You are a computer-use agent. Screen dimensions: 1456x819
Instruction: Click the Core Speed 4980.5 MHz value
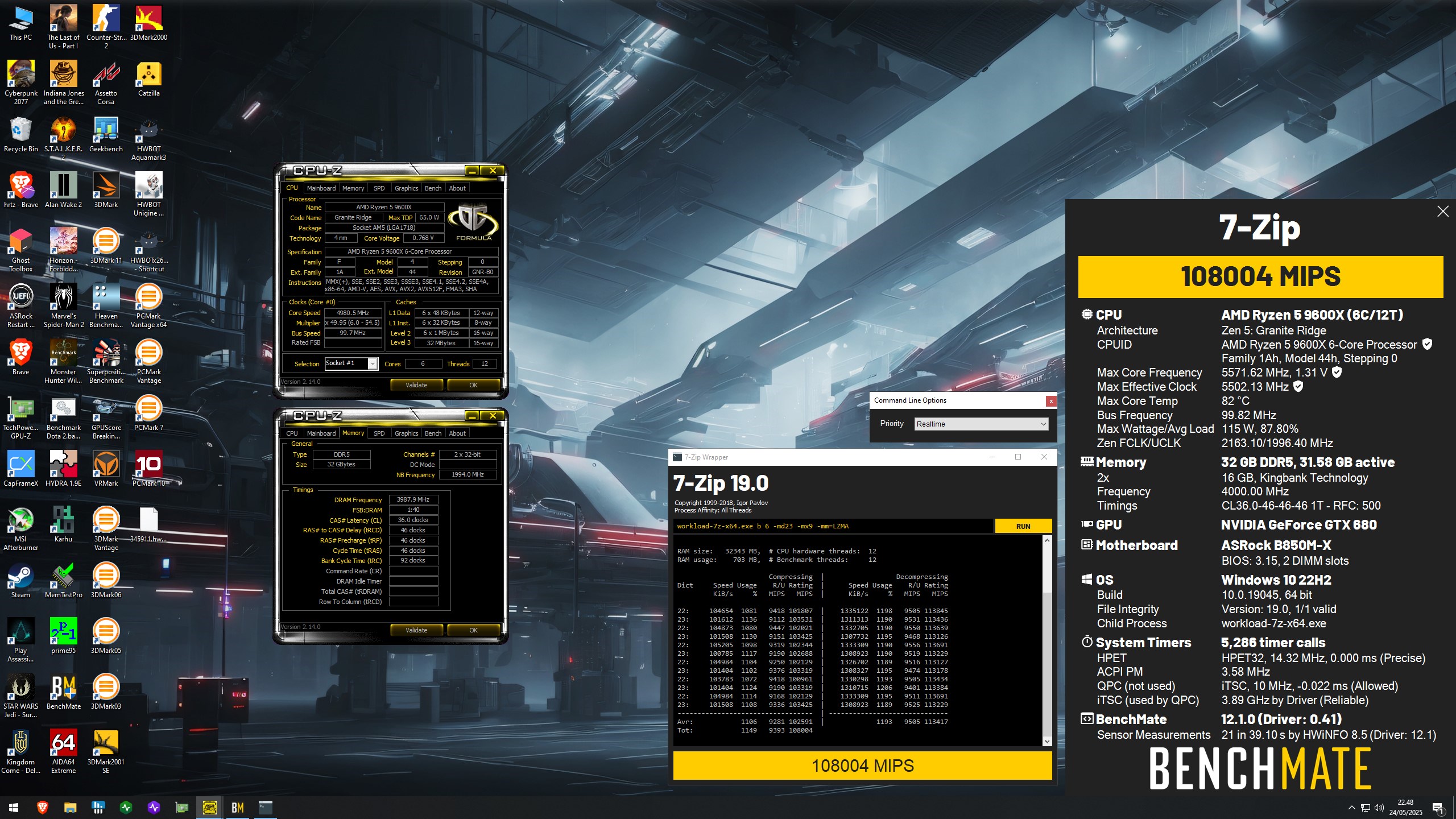click(353, 313)
